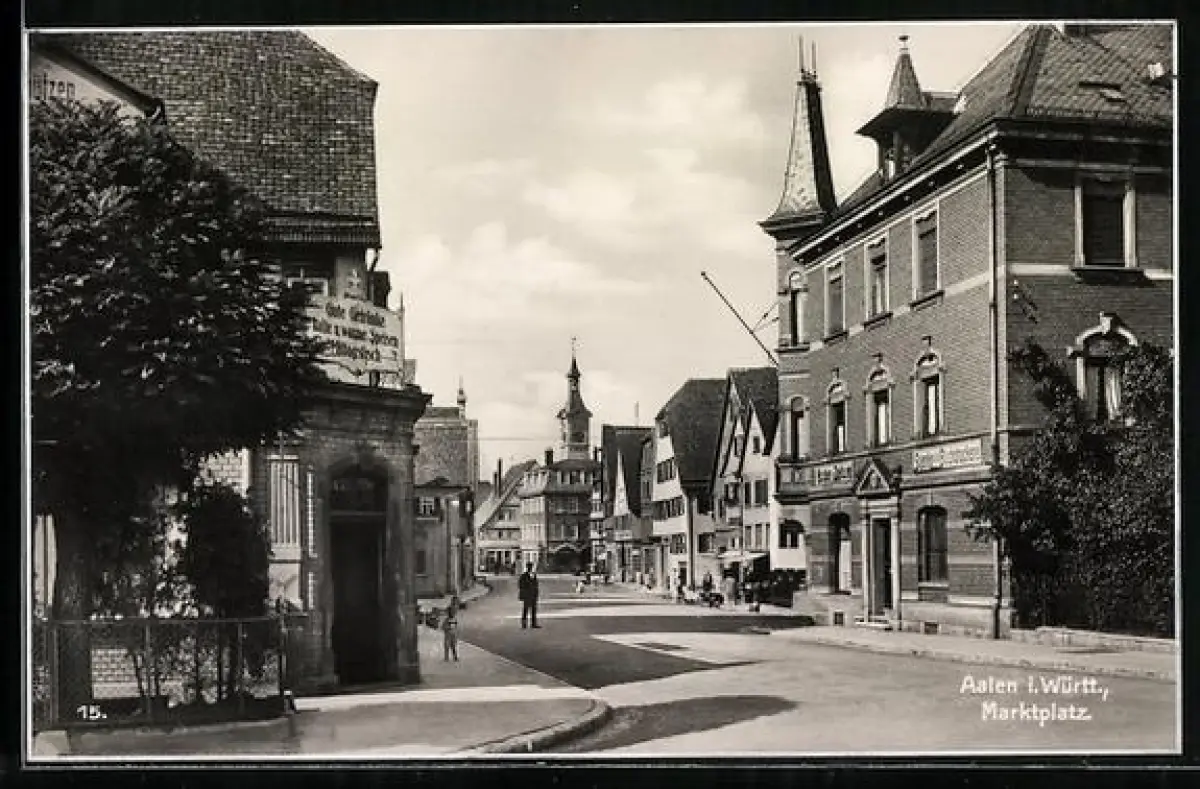Viewport: 1200px width, 789px height.
Task: Click the diagonal flagpole on the brick building
Action: click(738, 317)
